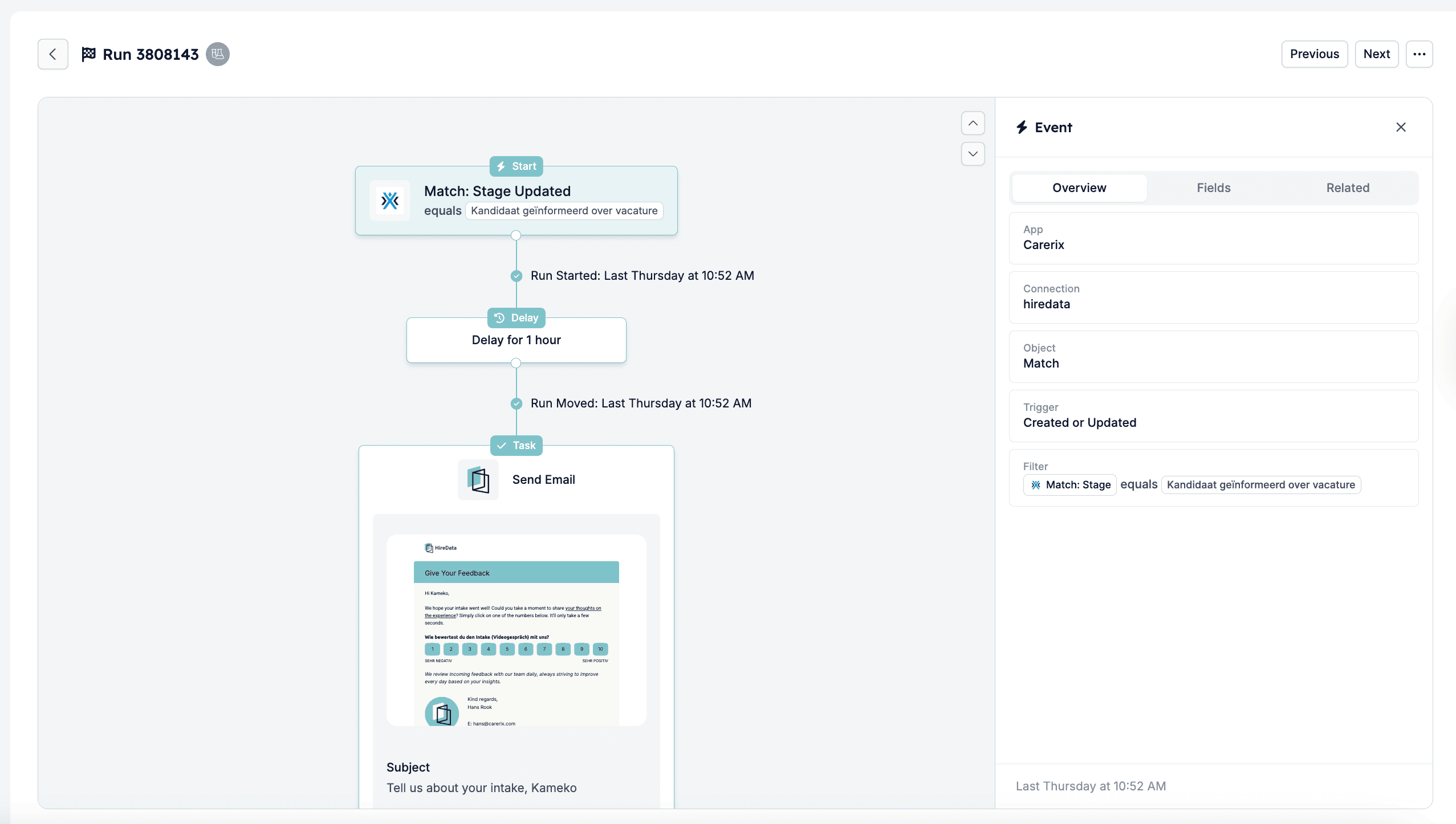Image resolution: width=1456 pixels, height=824 pixels.
Task: Click the filter value chip in Event panel
Action: click(1261, 485)
